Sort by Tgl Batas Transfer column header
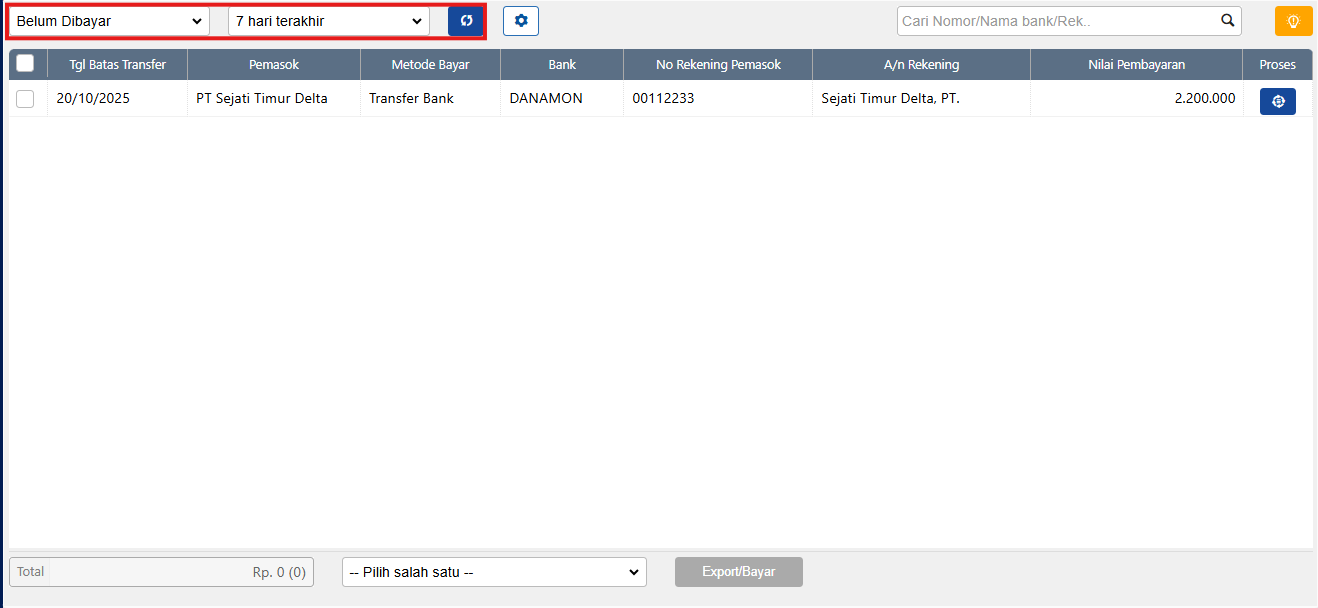 click(x=117, y=65)
